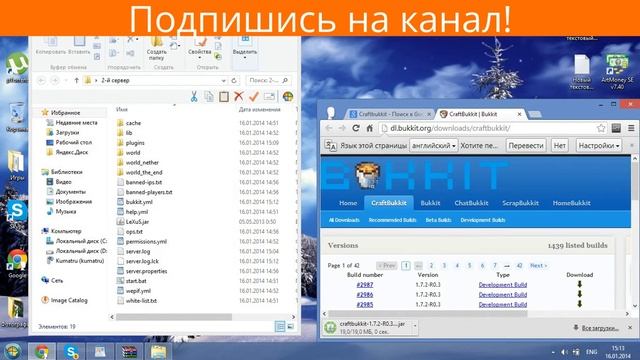The width and height of the screenshot is (640, 360).
Task: Click Explorer search field Поиск
Action: click(x=268, y=80)
